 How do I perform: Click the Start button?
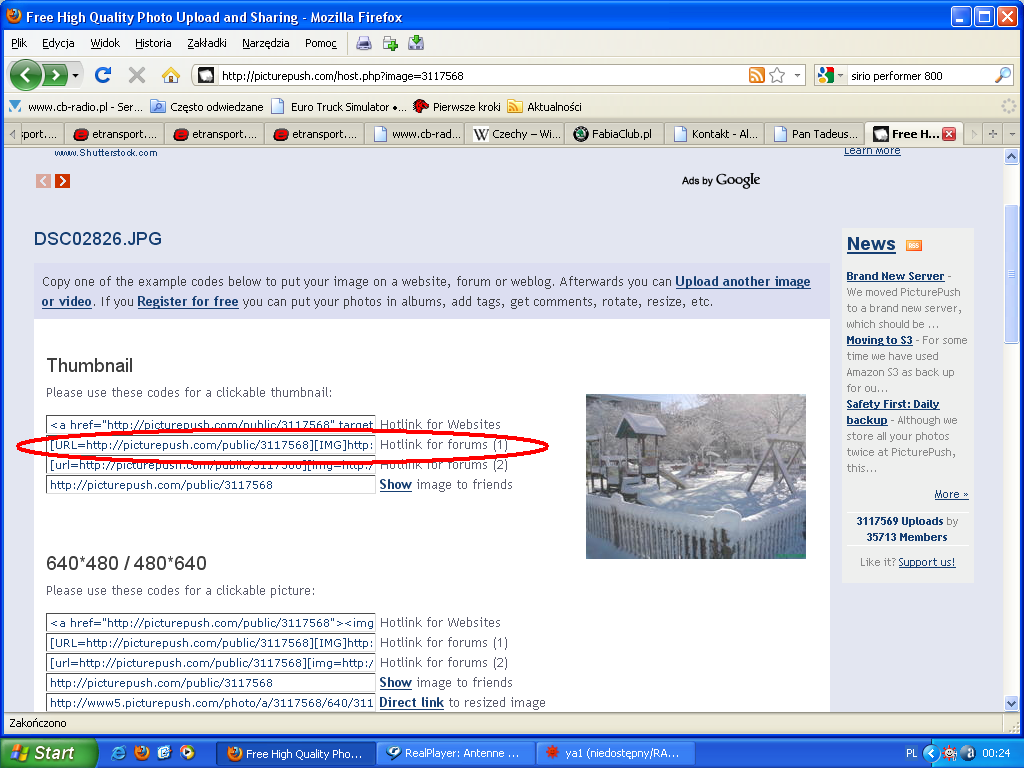[x=48, y=753]
